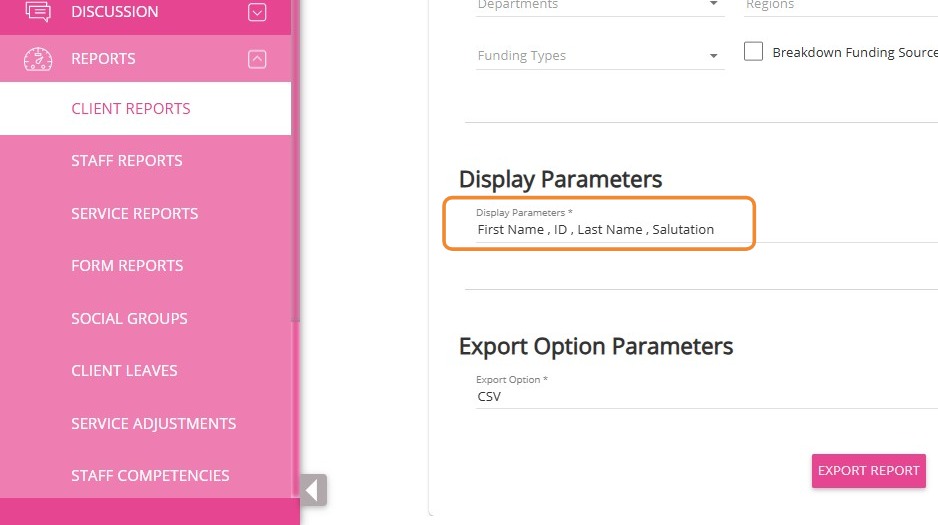The image size is (938, 525).
Task: Open Client Leaves section
Action: pyautogui.click(x=124, y=371)
